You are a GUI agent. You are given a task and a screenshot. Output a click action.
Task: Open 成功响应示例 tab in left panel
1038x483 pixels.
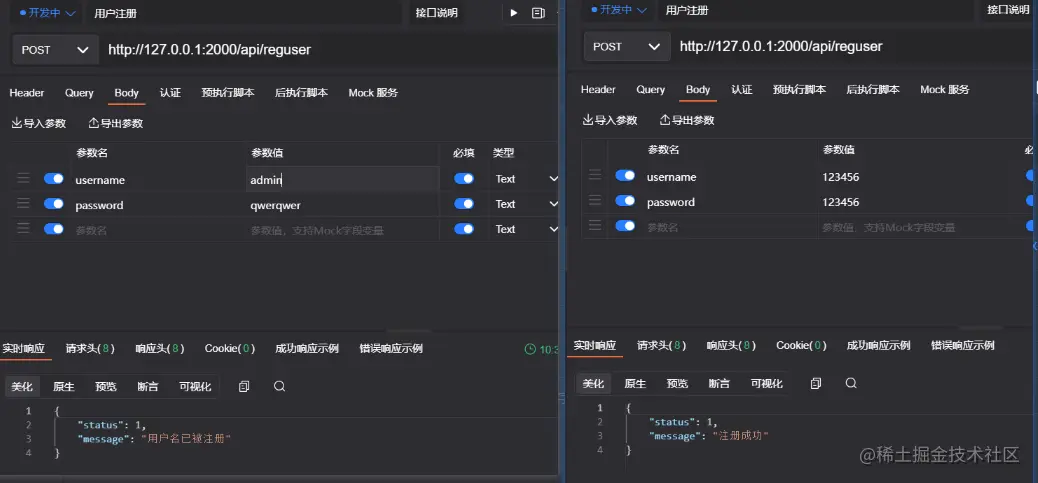[307, 348]
